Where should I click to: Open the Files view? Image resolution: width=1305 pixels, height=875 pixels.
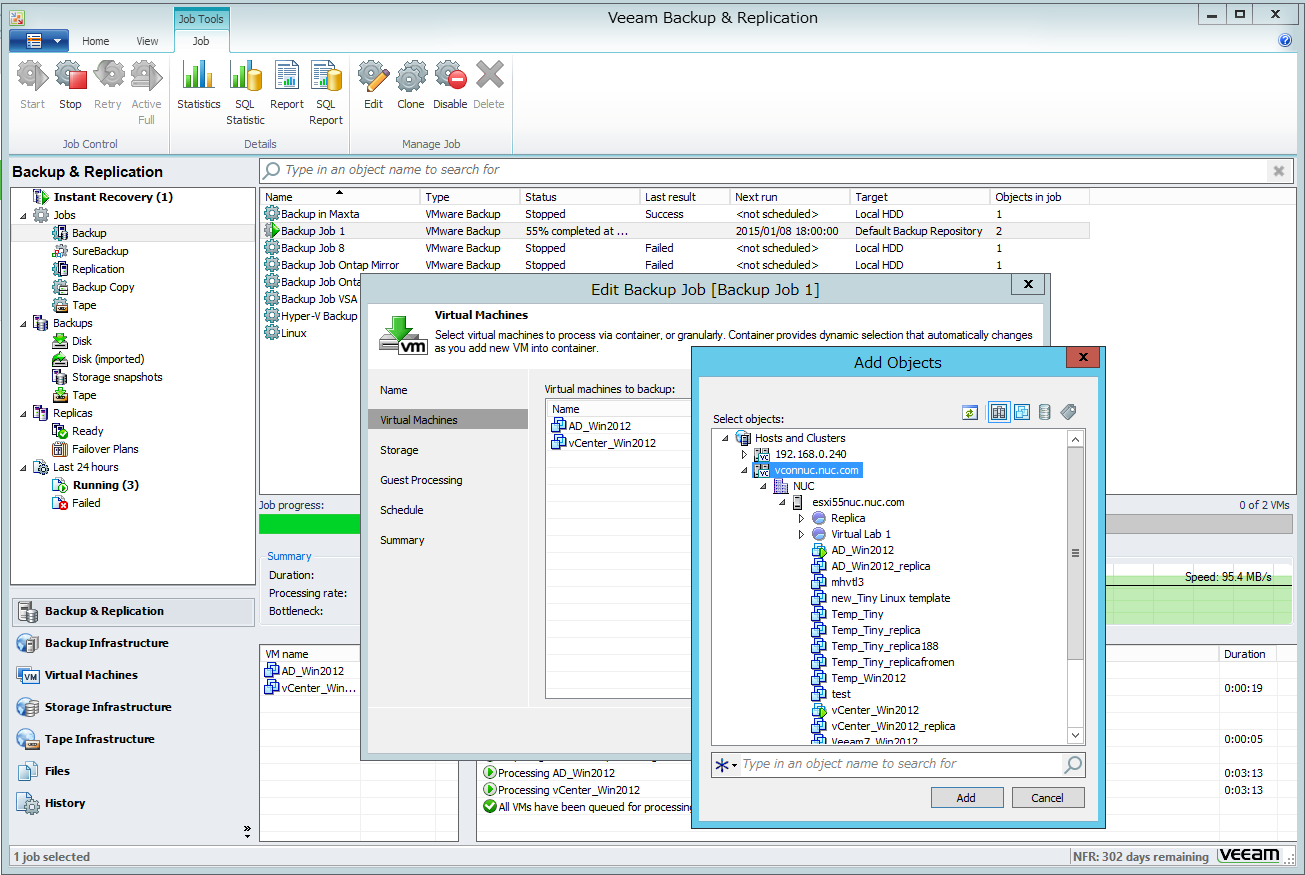pyautogui.click(x=57, y=771)
